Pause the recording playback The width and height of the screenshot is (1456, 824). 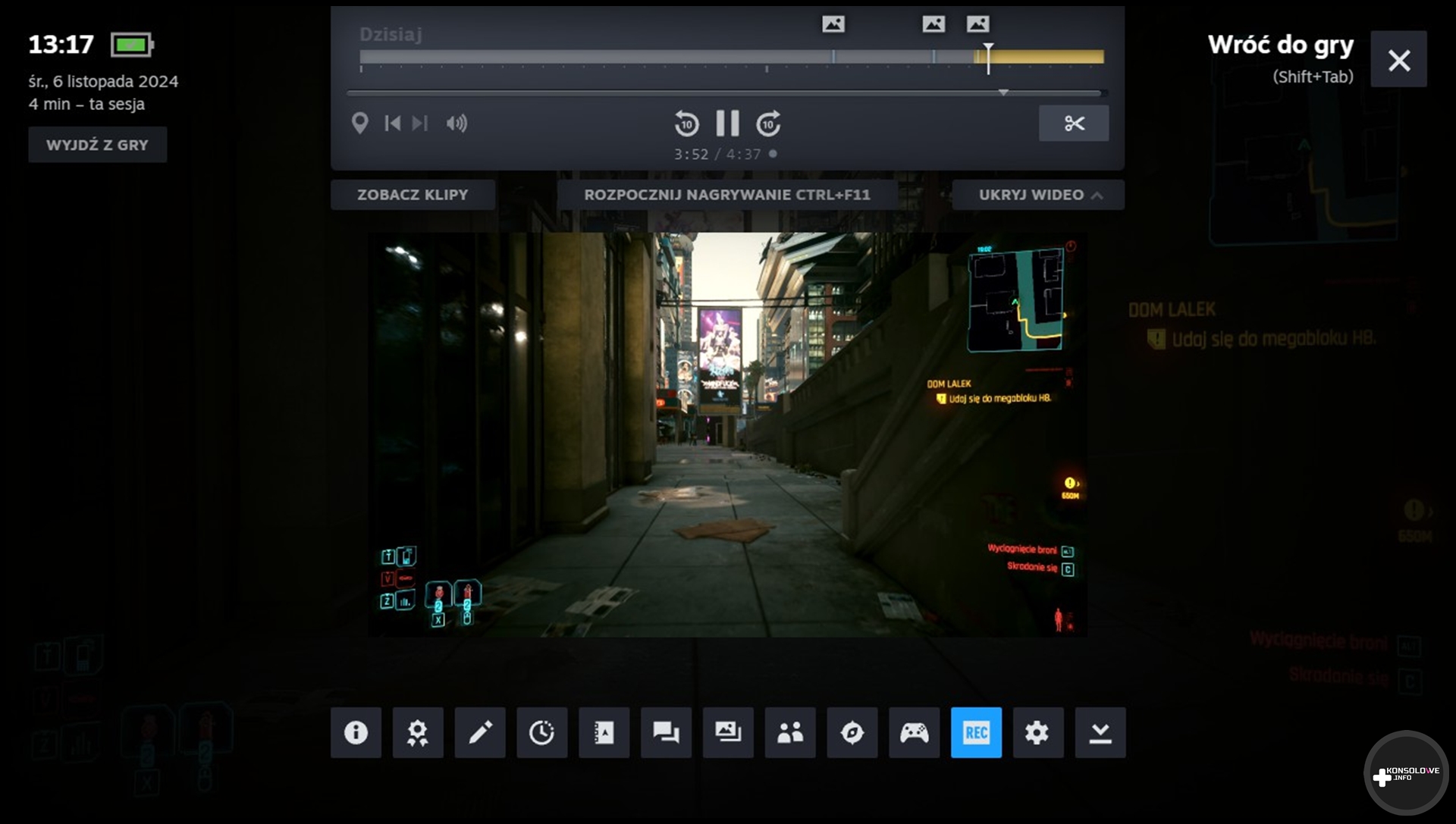(x=726, y=123)
